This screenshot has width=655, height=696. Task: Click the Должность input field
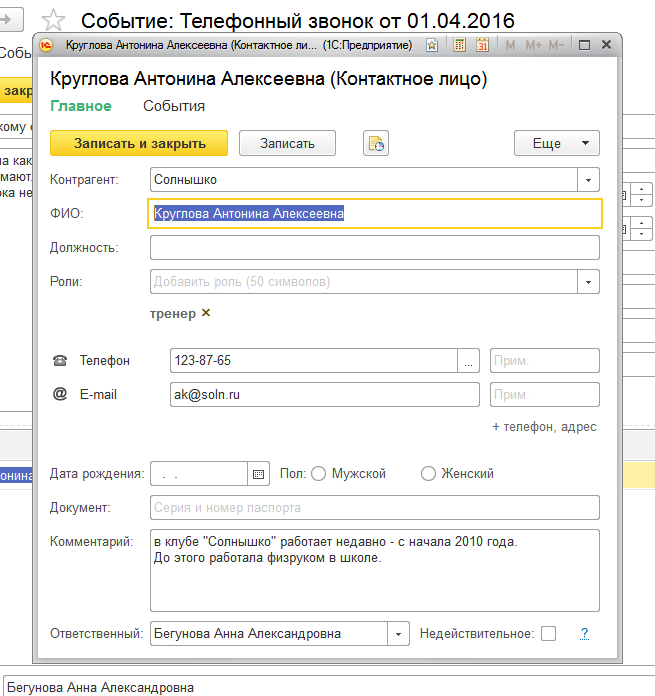(x=374, y=248)
